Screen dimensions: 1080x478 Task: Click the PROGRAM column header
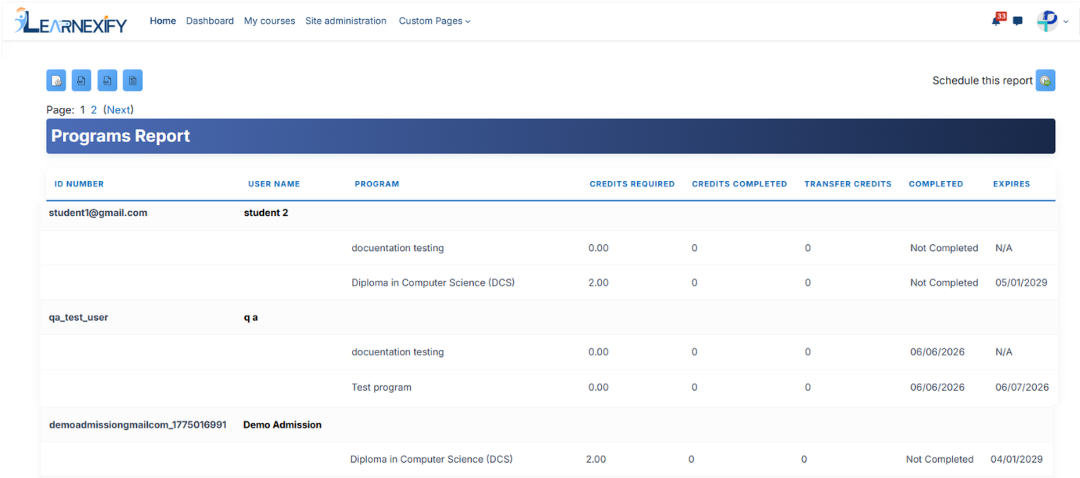click(377, 184)
